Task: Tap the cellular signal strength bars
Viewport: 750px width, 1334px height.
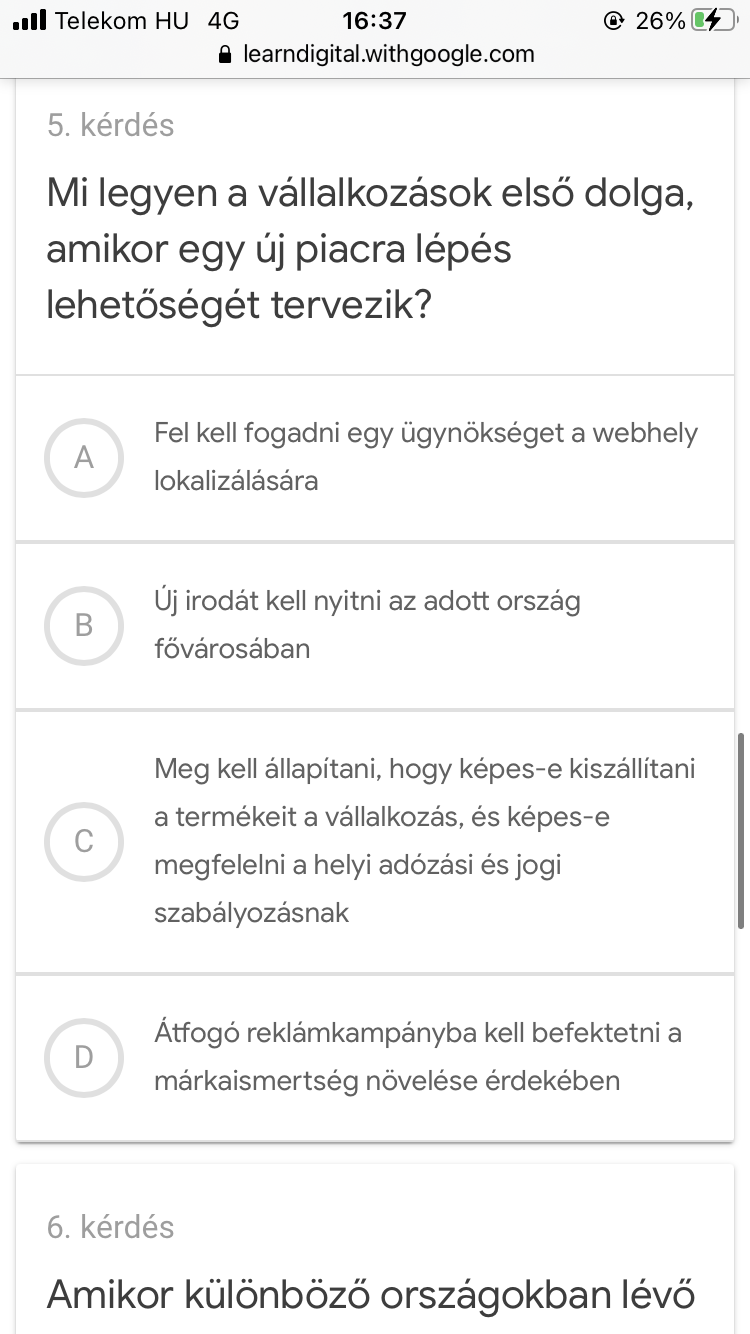Action: (30, 20)
